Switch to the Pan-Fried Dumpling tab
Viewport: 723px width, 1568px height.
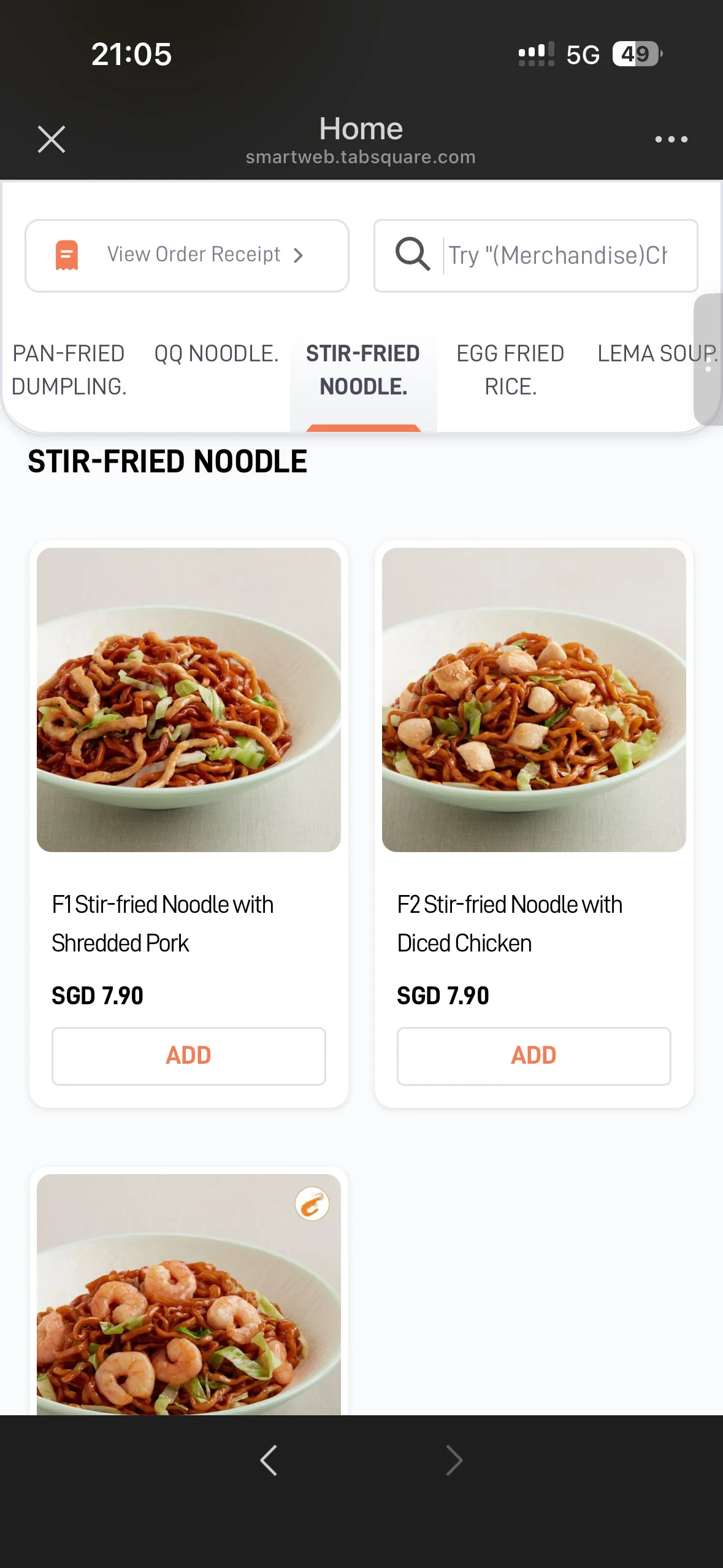pyautogui.click(x=69, y=370)
